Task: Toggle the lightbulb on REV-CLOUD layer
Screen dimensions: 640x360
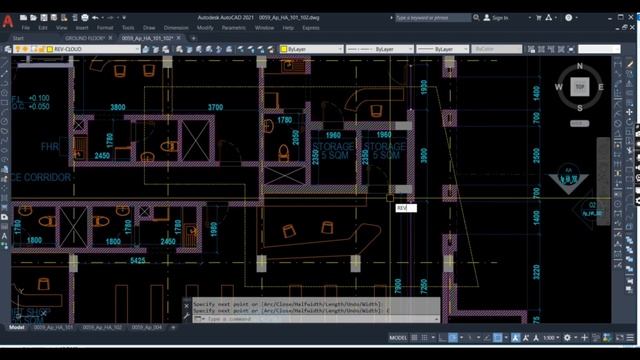Action: click(x=18, y=49)
